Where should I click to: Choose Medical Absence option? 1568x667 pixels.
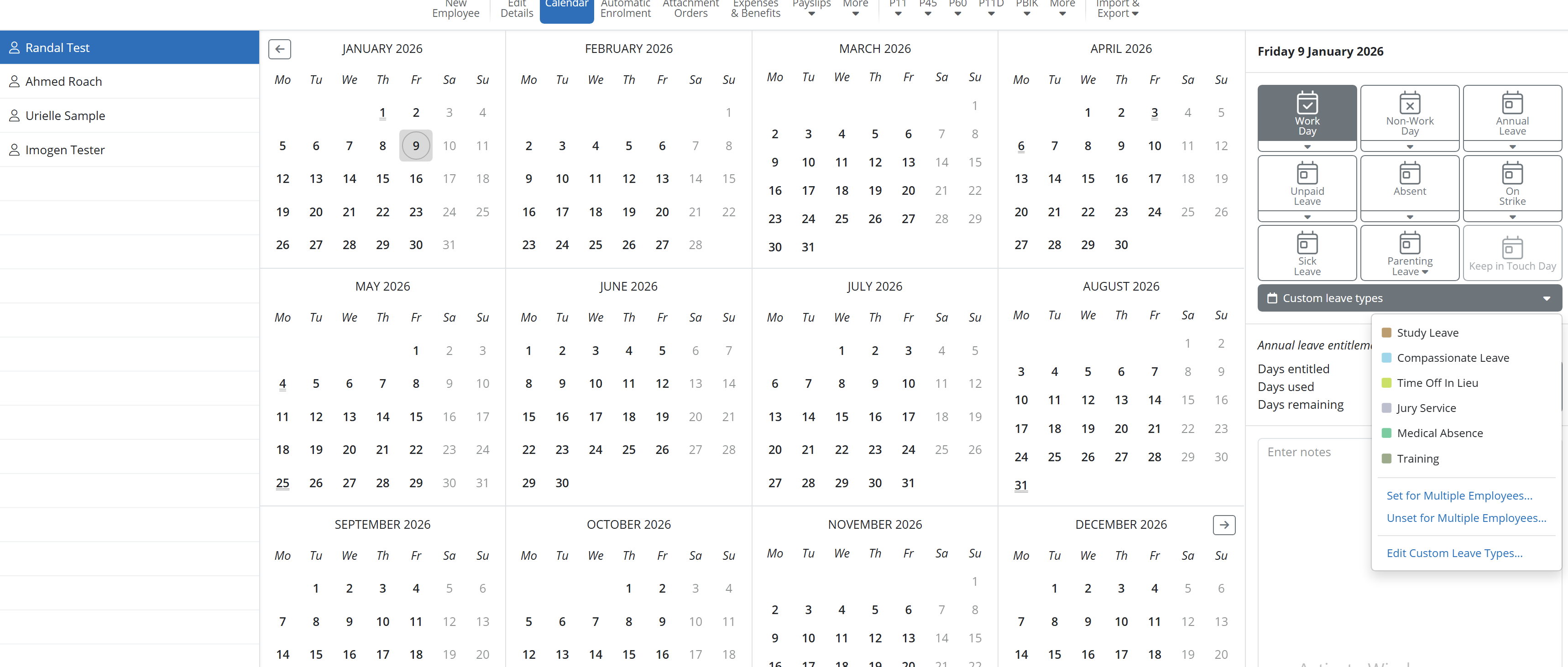[x=1466, y=433]
